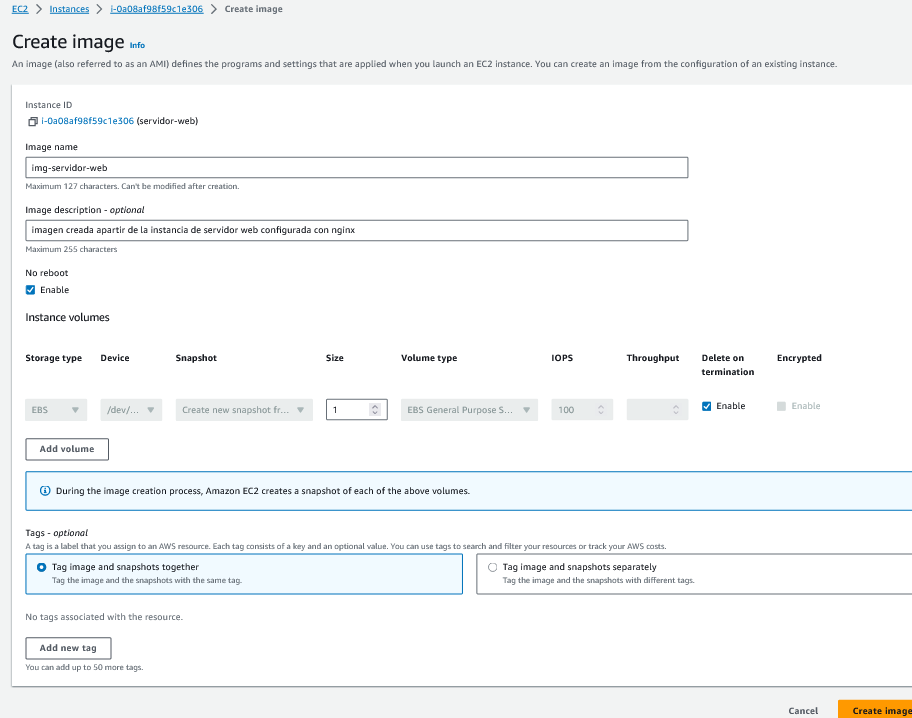Select Tag image and snapshots separately
This screenshot has height=718, width=912.
pos(492,567)
